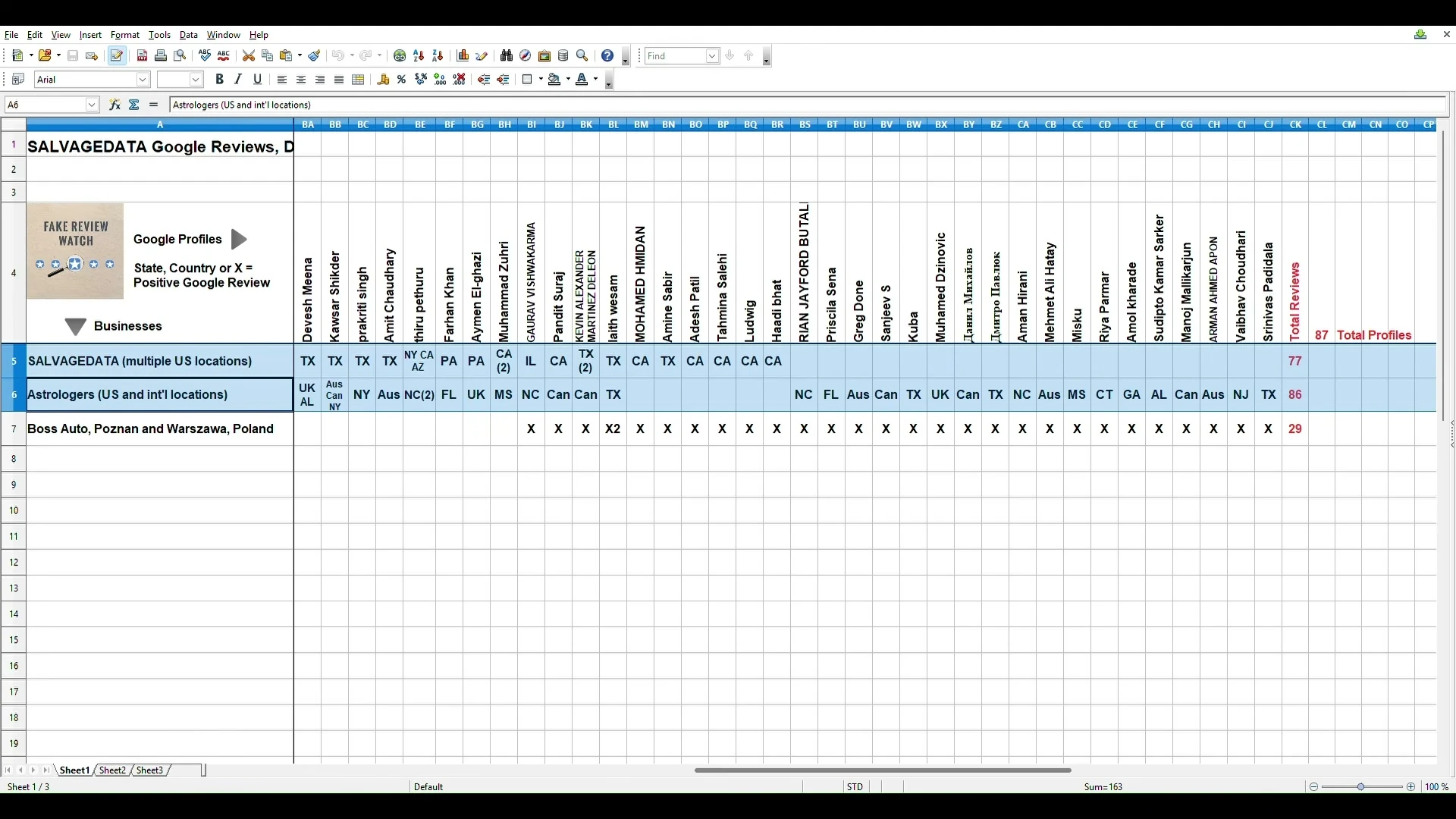Toggle Edit File mode
This screenshot has height=819, width=1456.
tap(117, 56)
